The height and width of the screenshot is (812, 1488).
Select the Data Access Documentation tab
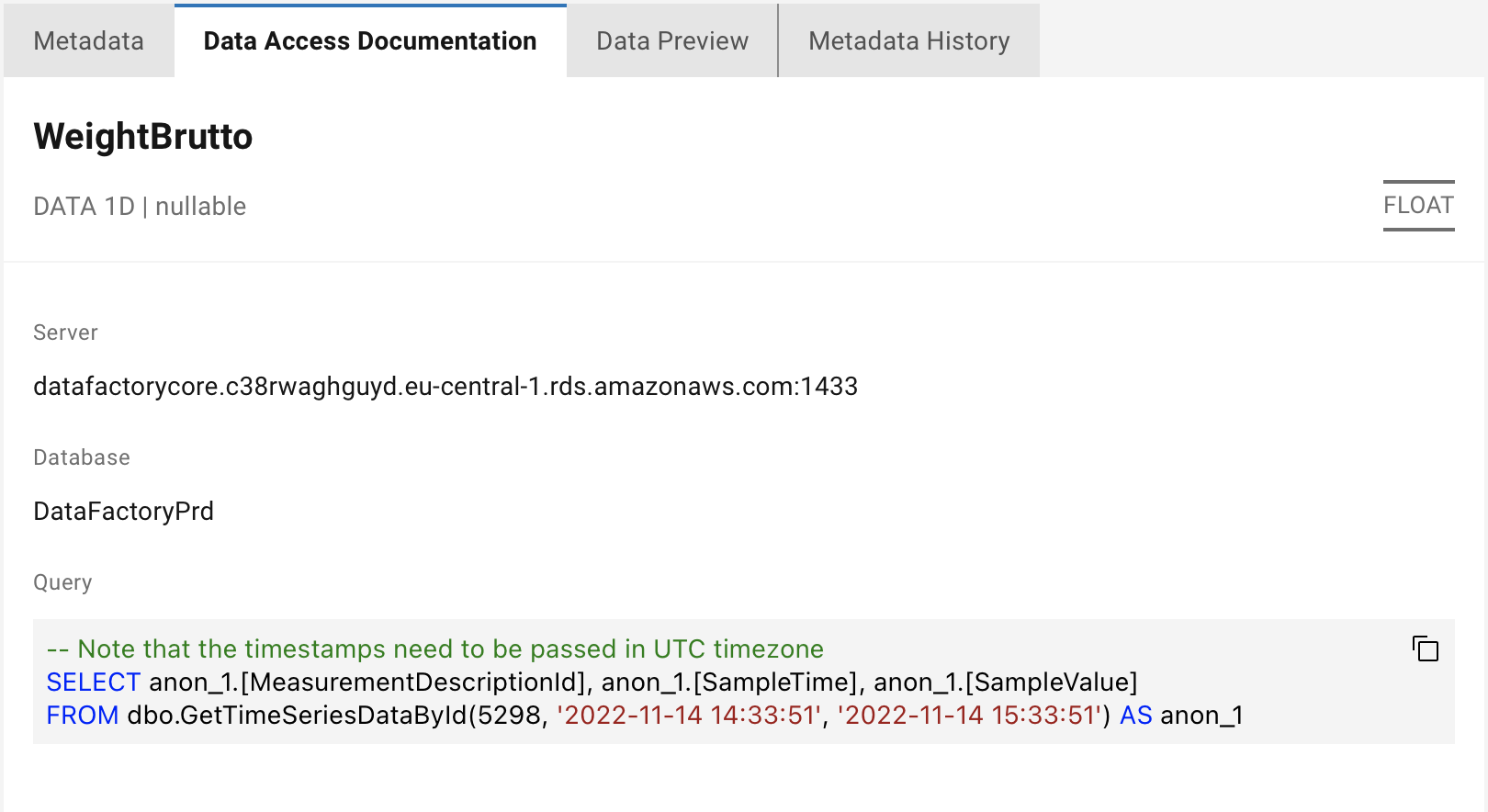coord(369,41)
